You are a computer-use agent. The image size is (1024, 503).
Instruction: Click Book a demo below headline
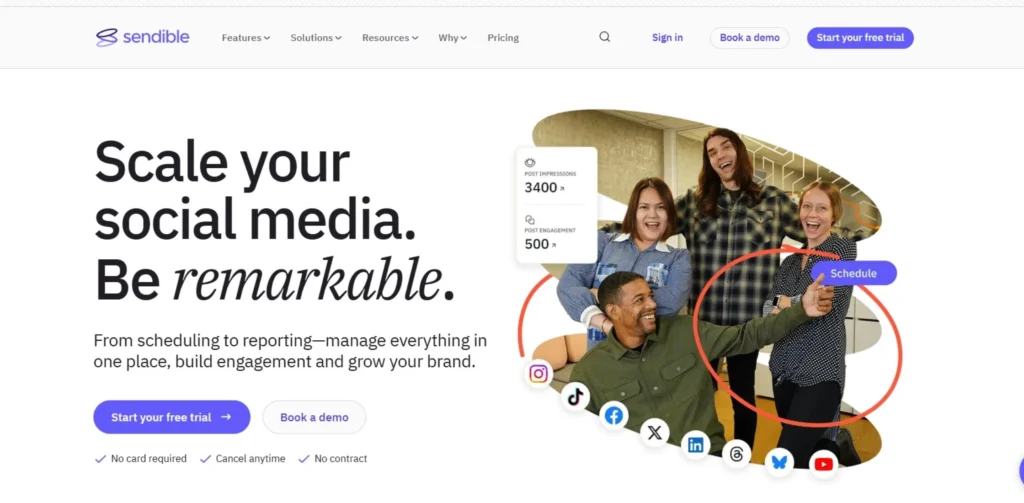pyautogui.click(x=314, y=417)
